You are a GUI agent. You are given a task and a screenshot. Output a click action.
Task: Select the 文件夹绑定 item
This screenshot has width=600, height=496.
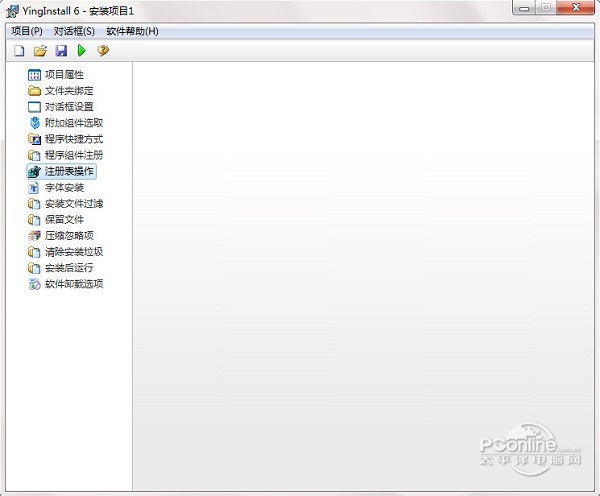click(x=69, y=91)
